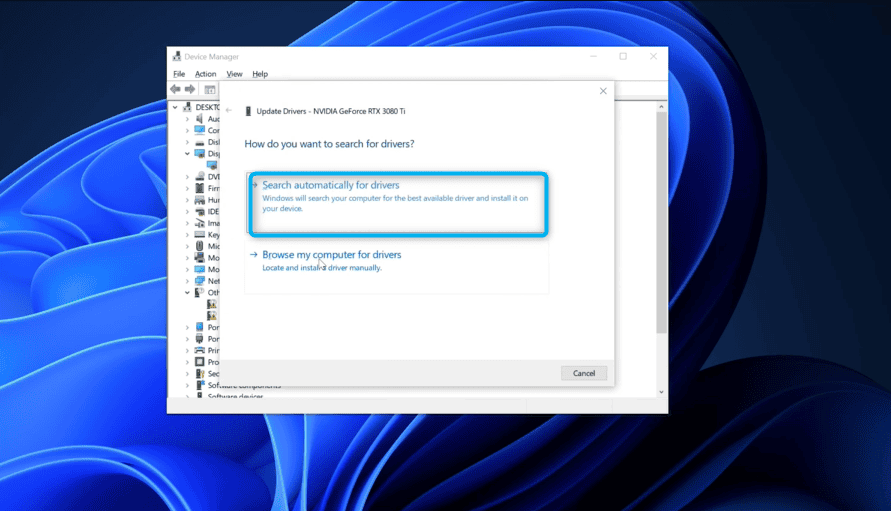Choose Search automatically for drivers

(397, 203)
